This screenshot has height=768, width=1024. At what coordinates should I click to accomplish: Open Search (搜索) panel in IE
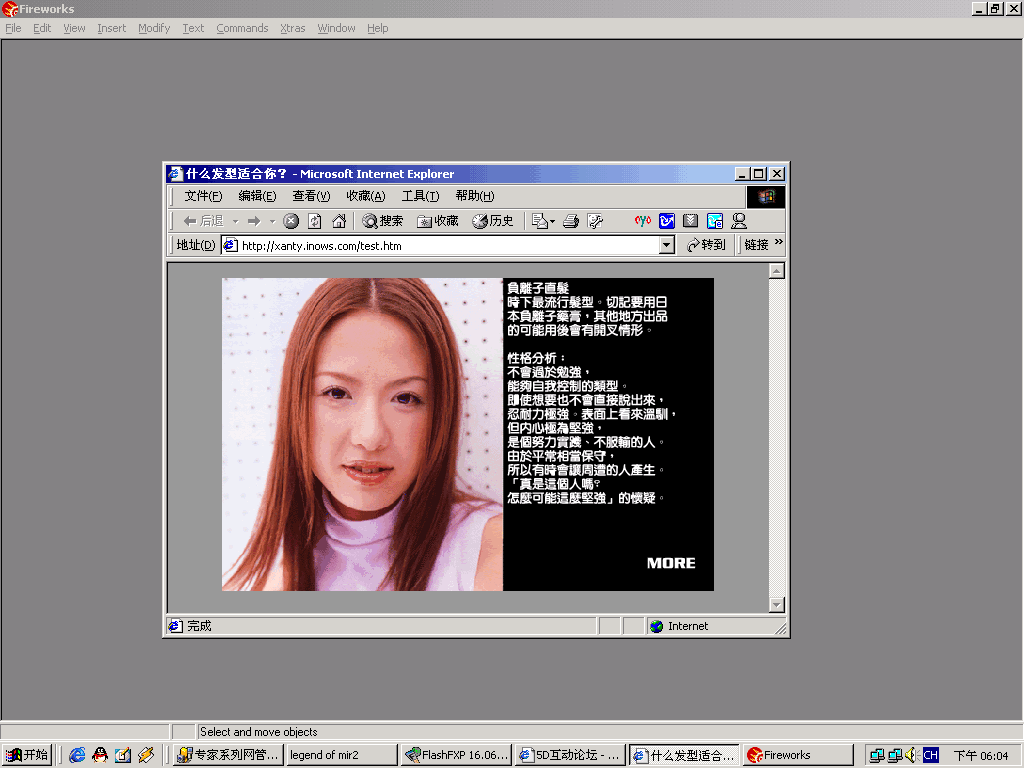(382, 221)
